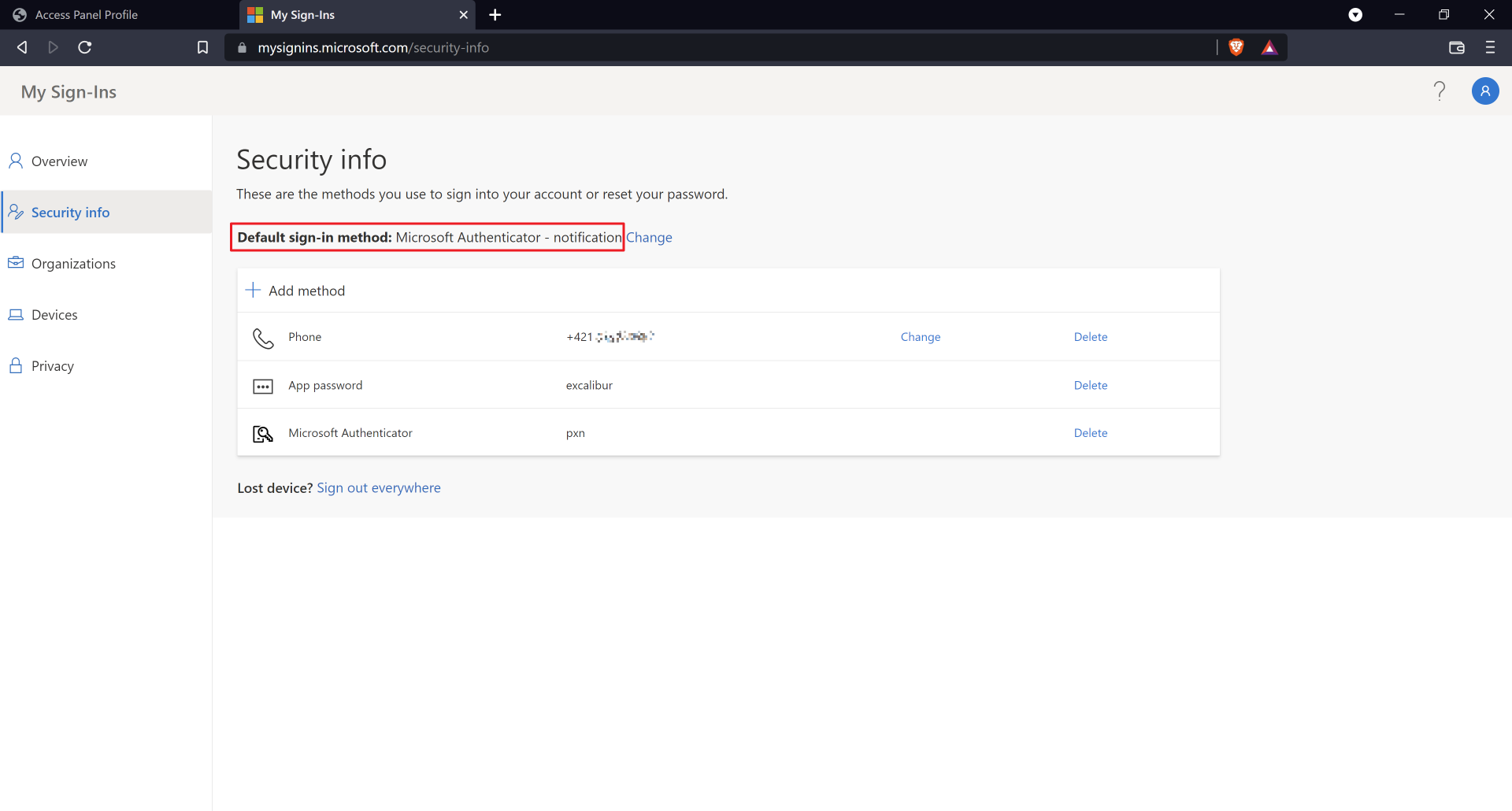The height and width of the screenshot is (811, 1512).
Task: Open the browser wallet icon
Action: click(1457, 47)
